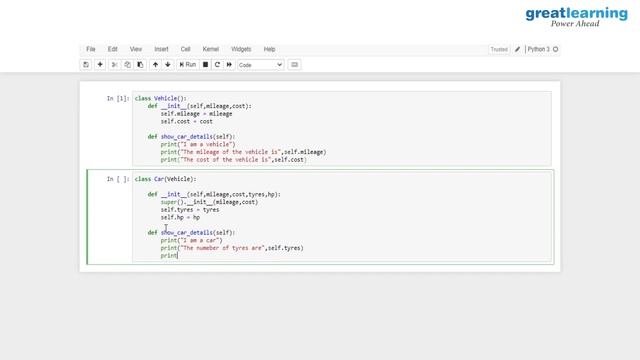
Task: Open the command palette keyboard icon
Action: click(x=294, y=64)
